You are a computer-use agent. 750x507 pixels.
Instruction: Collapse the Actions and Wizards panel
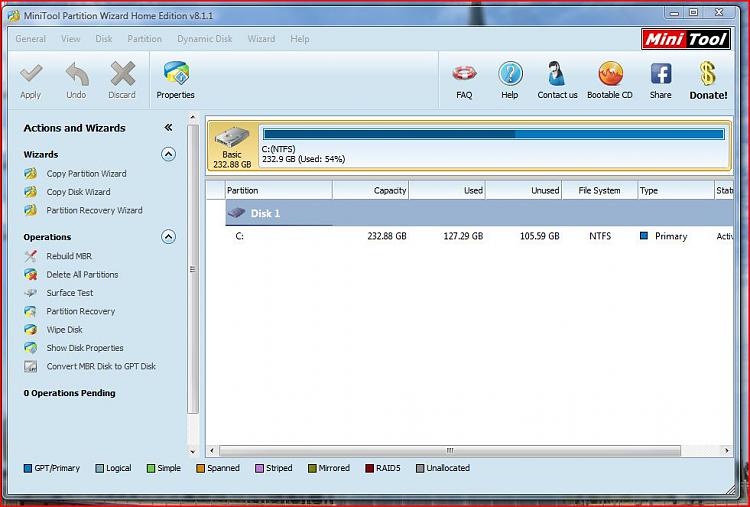(x=168, y=127)
